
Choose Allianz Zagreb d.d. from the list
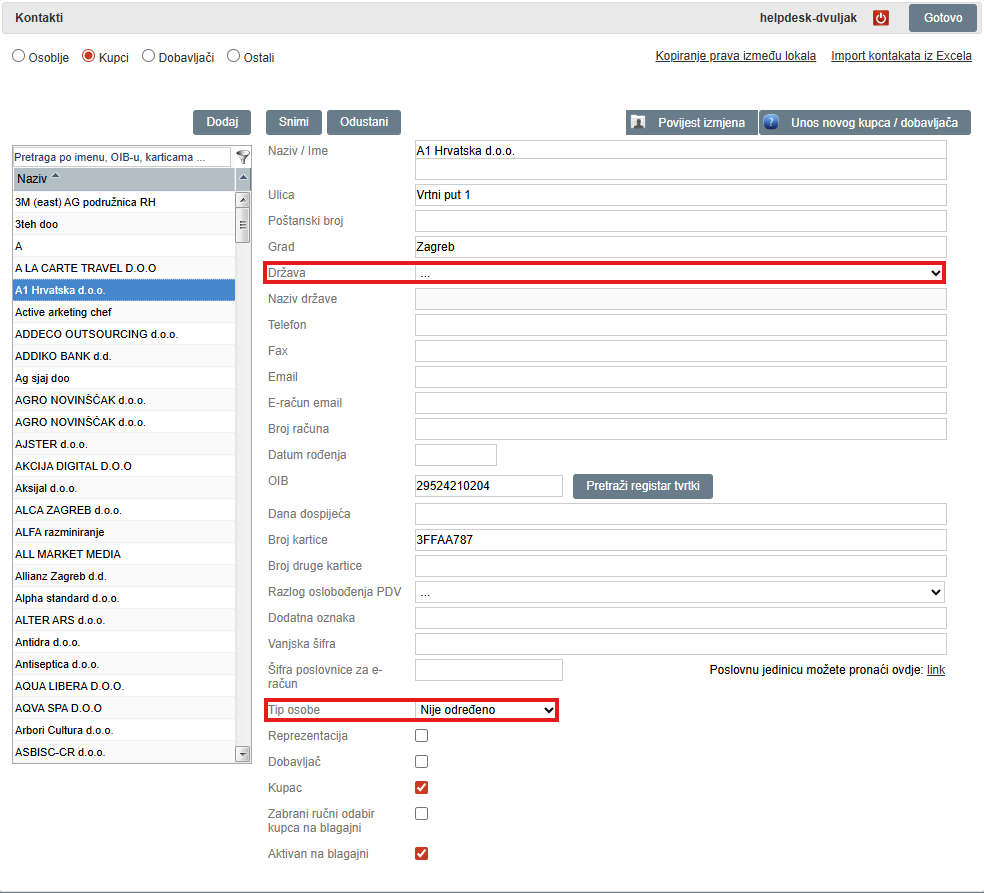[x=61, y=576]
